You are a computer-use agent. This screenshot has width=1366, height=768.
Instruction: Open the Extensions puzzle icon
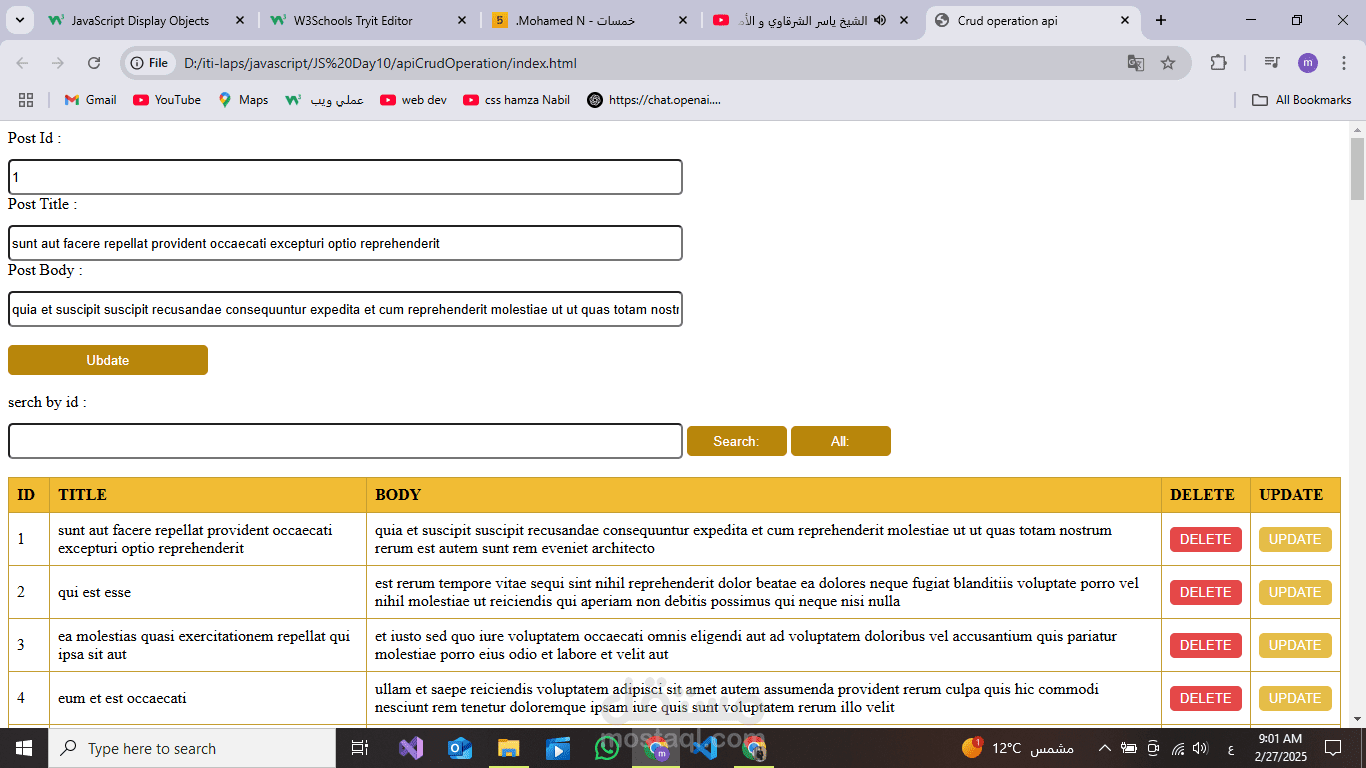pos(1218,63)
